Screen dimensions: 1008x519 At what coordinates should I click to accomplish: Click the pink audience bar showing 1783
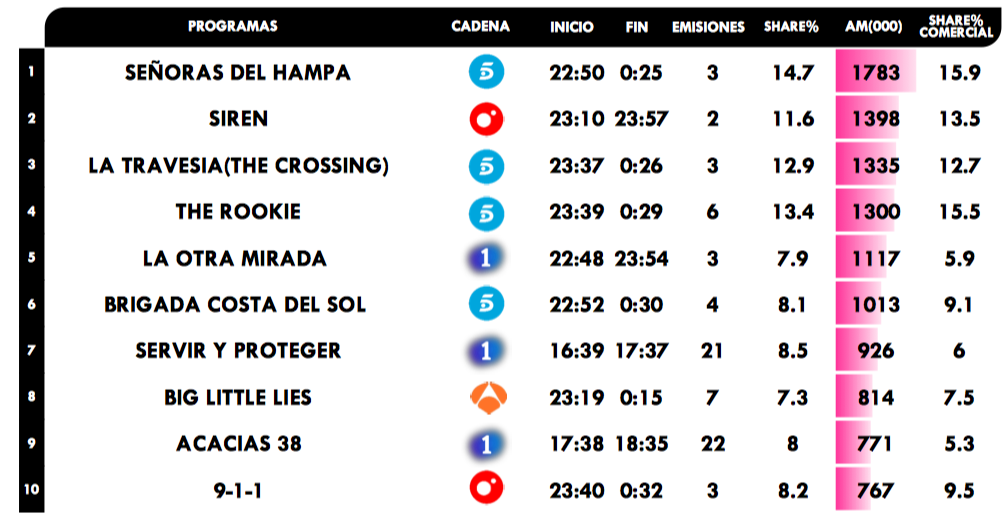coord(875,73)
